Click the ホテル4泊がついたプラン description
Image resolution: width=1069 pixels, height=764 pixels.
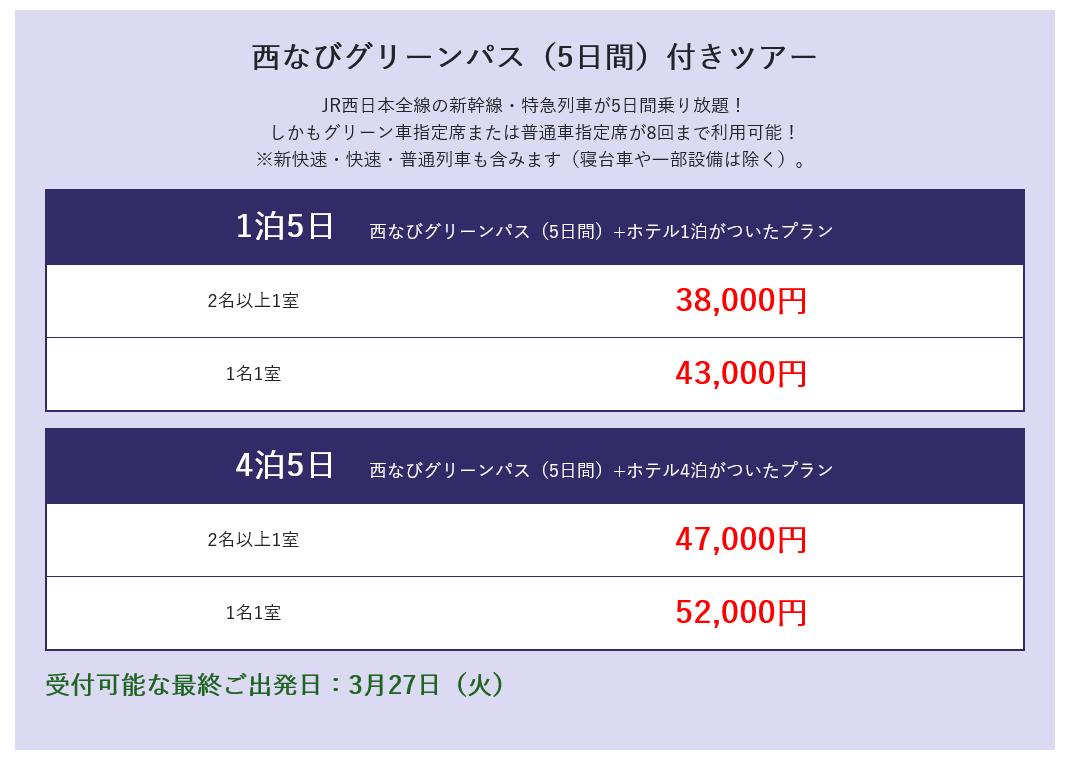coord(601,470)
